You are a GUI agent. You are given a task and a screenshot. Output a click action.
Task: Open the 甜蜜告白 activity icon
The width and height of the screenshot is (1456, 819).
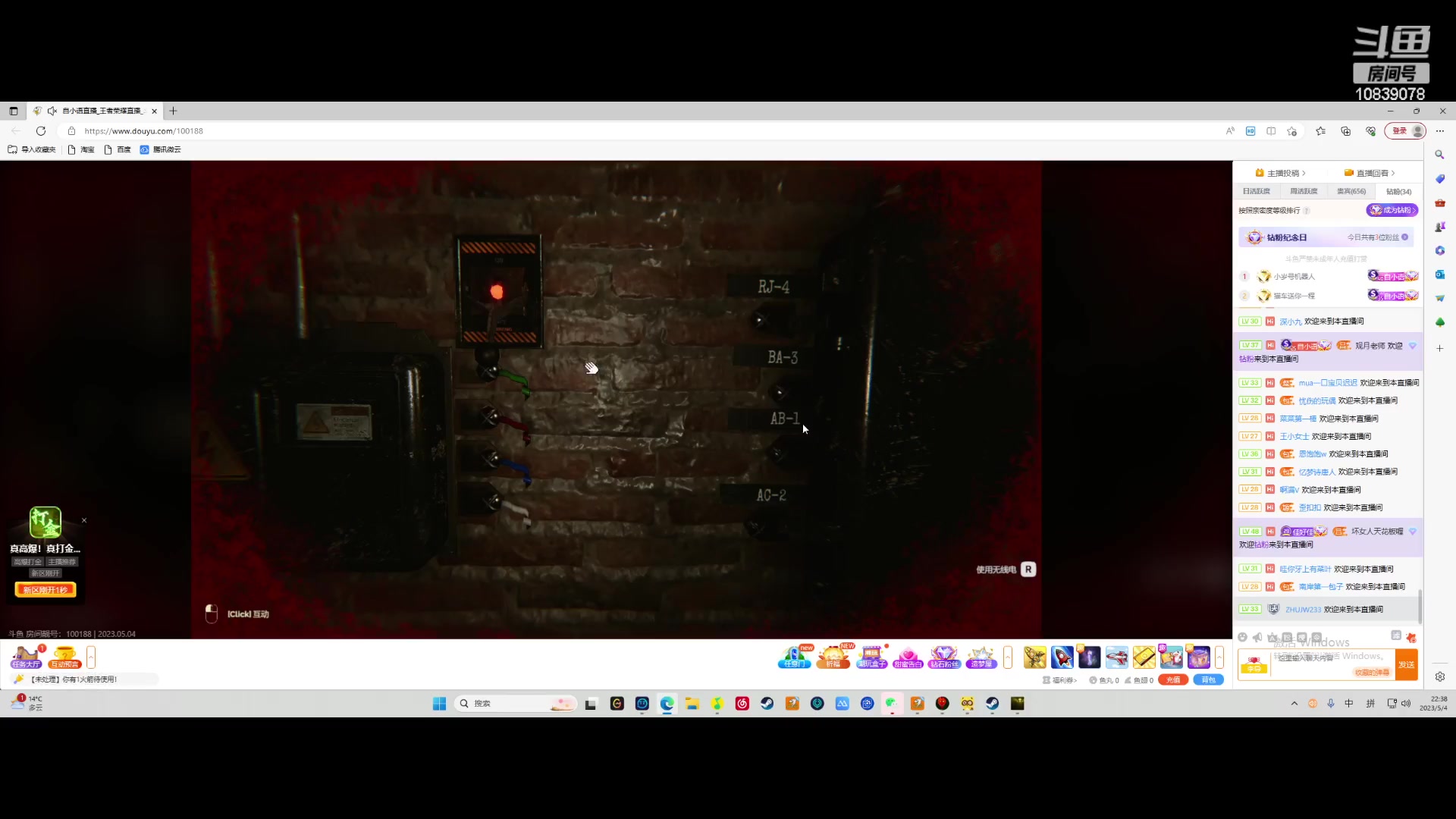click(908, 657)
